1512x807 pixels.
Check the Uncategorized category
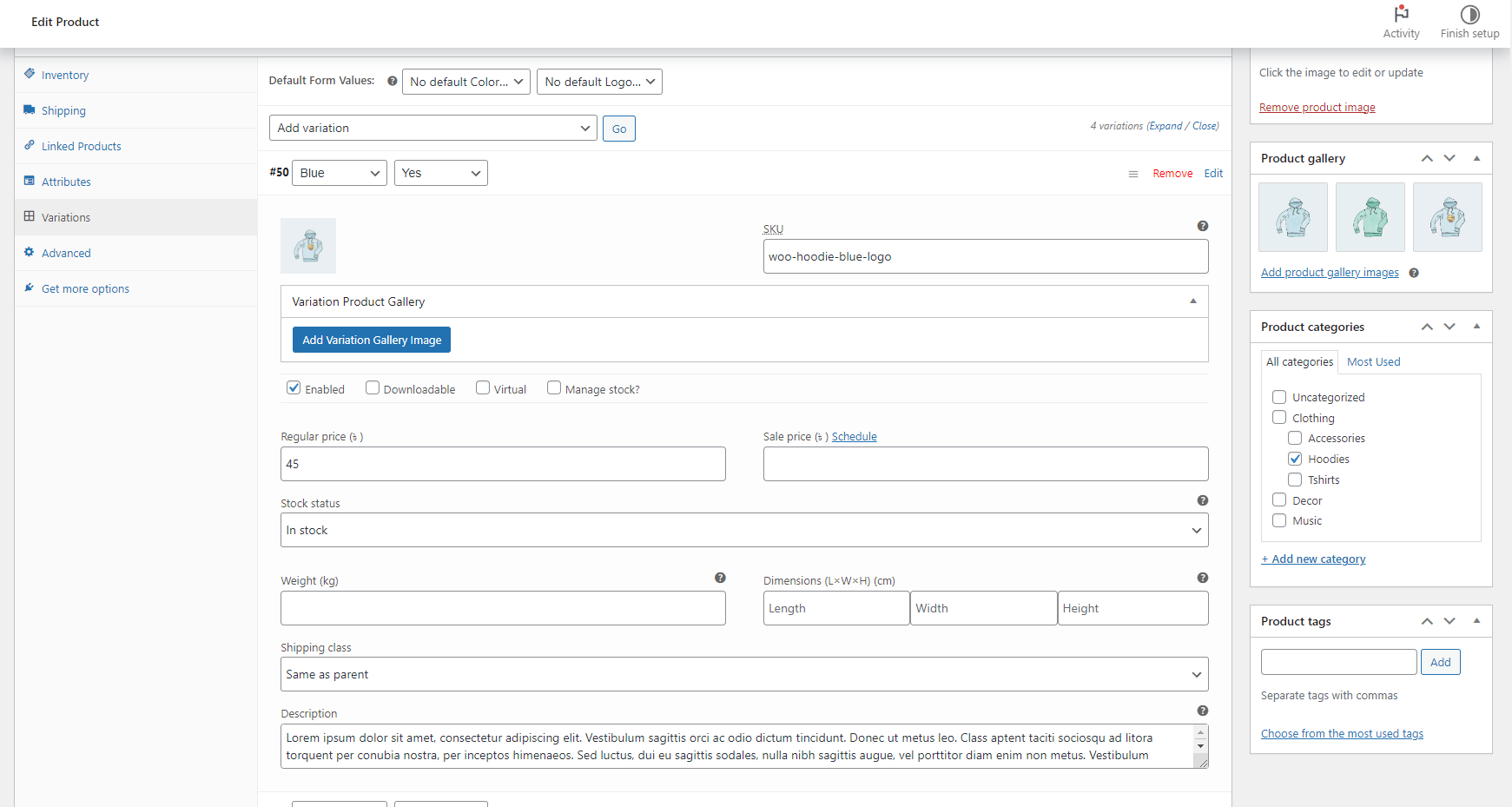(1279, 397)
